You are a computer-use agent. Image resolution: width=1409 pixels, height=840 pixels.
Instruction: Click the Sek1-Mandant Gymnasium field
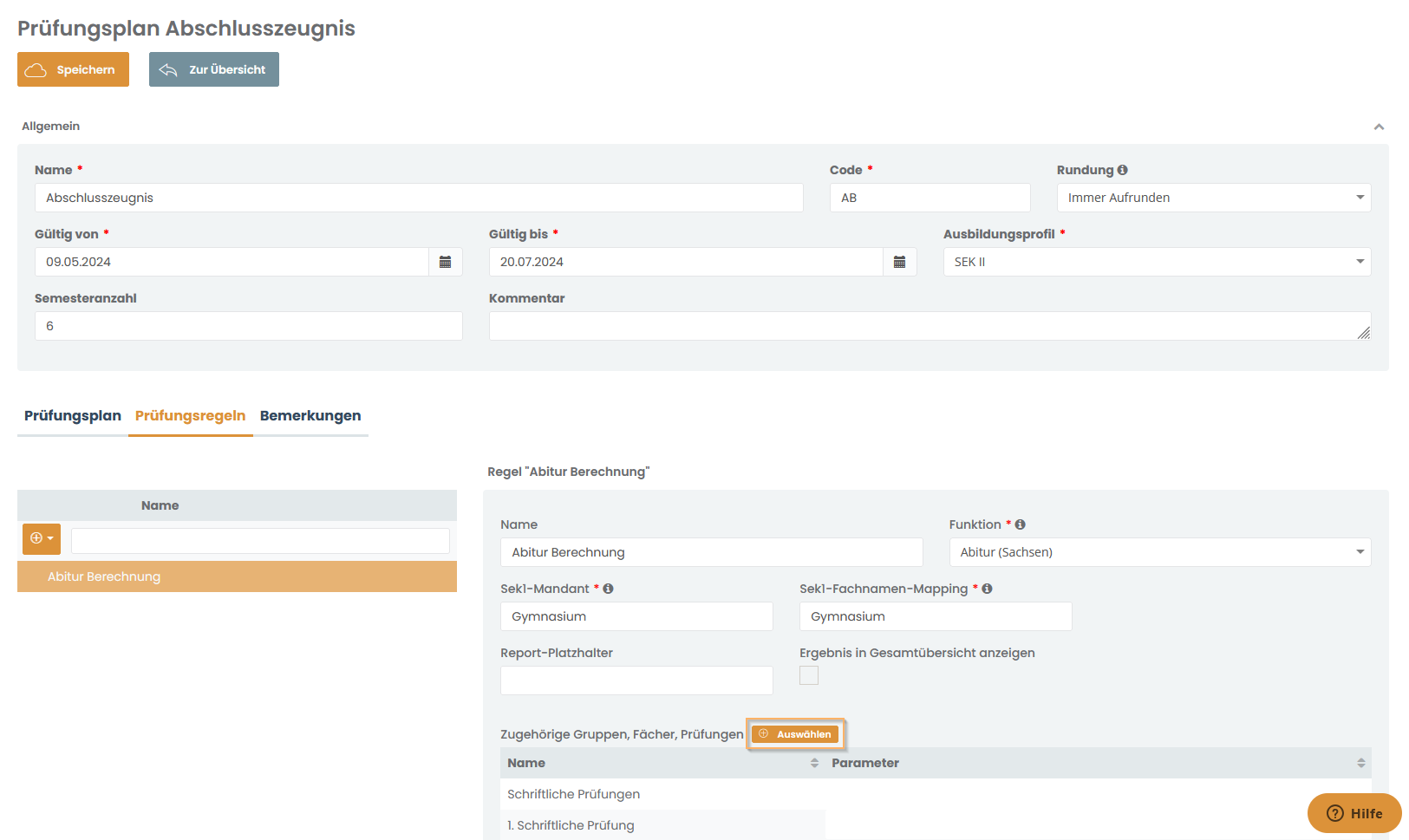(636, 616)
